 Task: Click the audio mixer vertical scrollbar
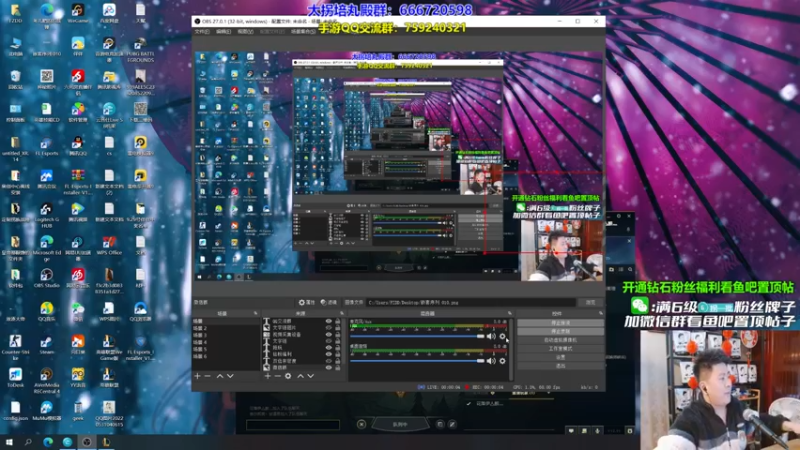click(x=511, y=349)
